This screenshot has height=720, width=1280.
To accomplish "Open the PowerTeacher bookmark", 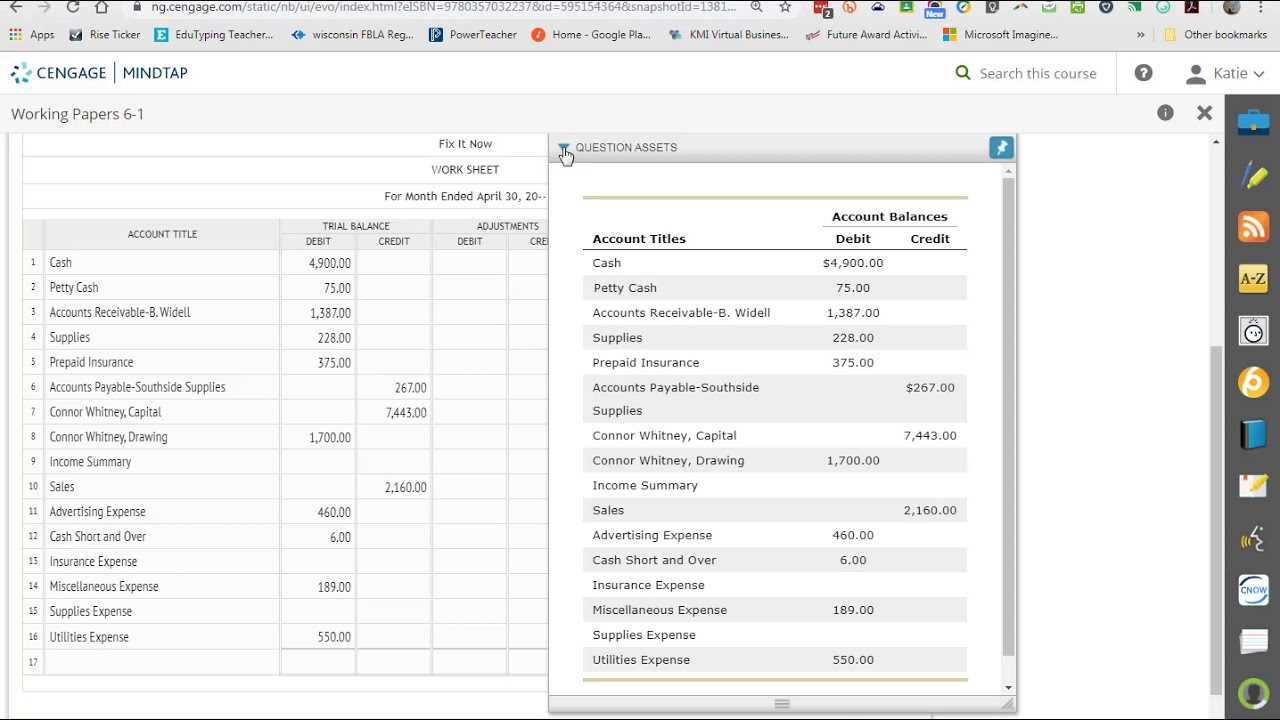I will (x=473, y=34).
